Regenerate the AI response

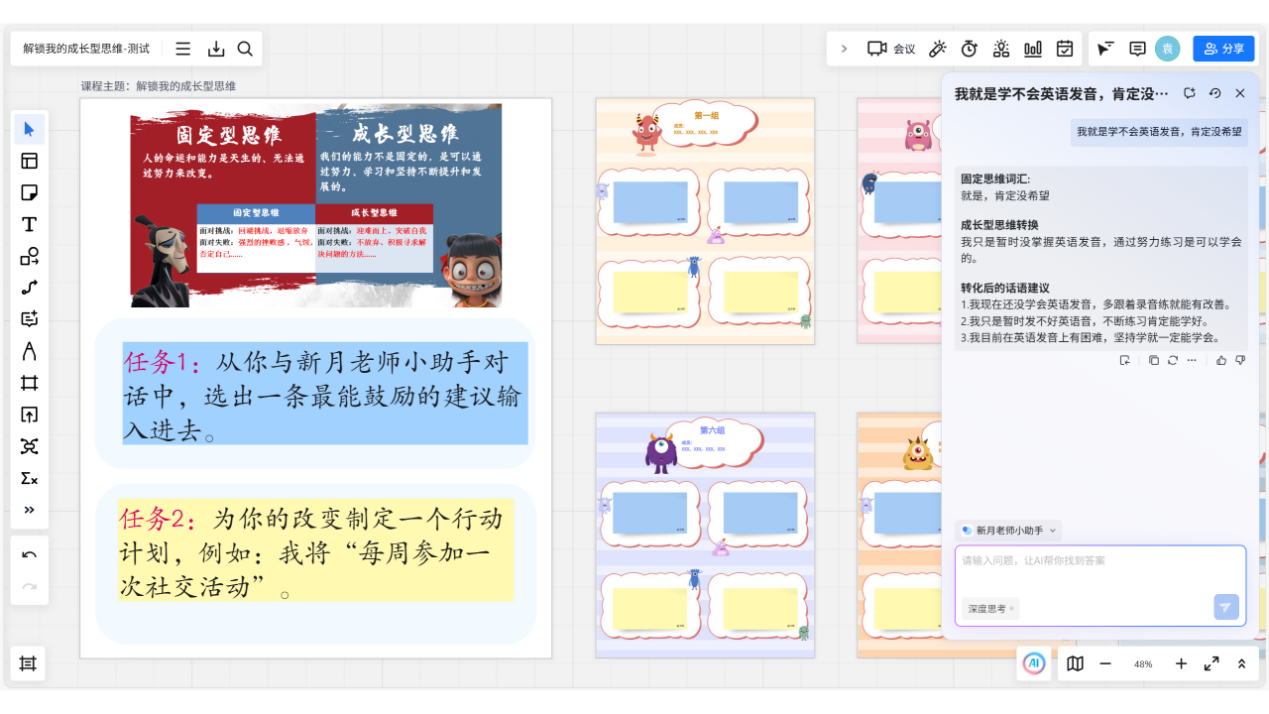pyautogui.click(x=1172, y=360)
